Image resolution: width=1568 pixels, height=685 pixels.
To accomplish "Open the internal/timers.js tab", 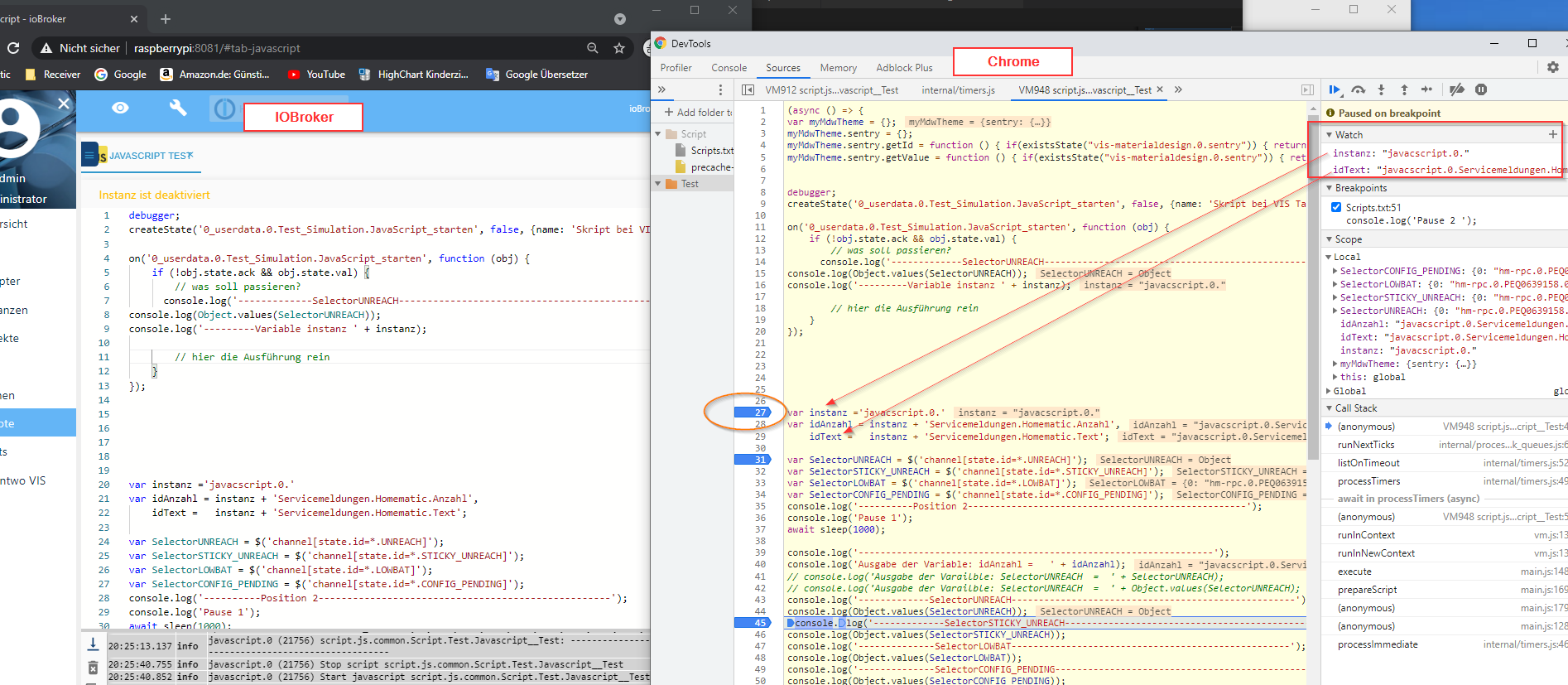I will coord(958,89).
